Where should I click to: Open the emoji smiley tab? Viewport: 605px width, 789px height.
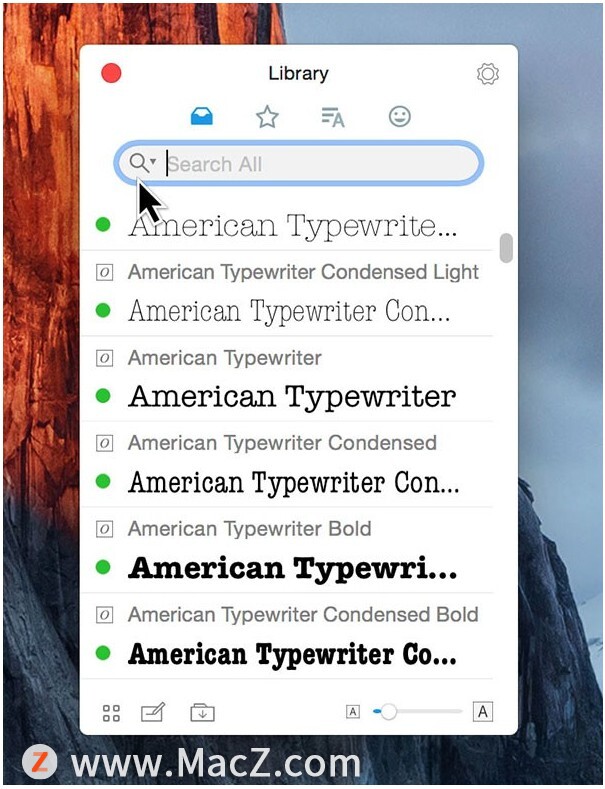(x=400, y=116)
